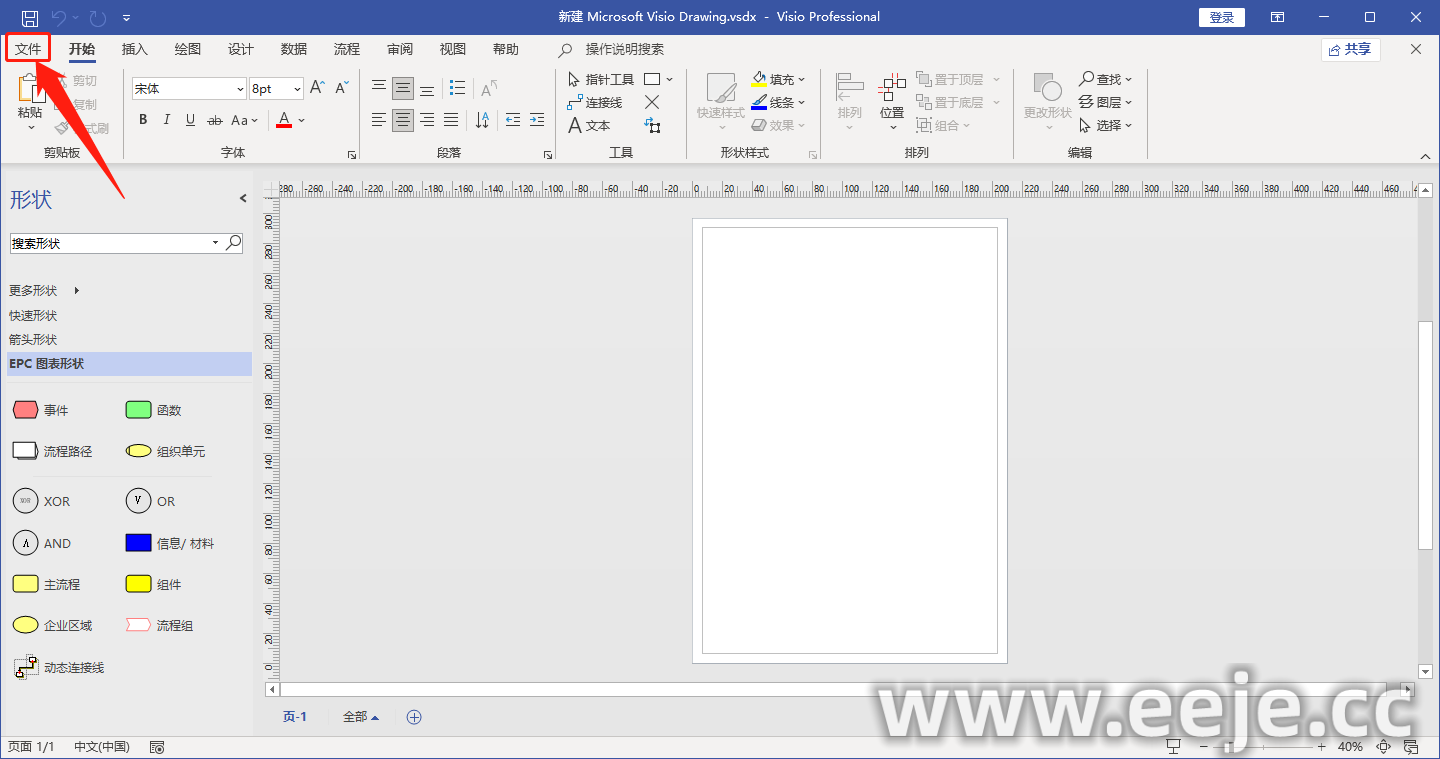1440x759 pixels.
Task: Click the add new page plus icon
Action: 414,717
